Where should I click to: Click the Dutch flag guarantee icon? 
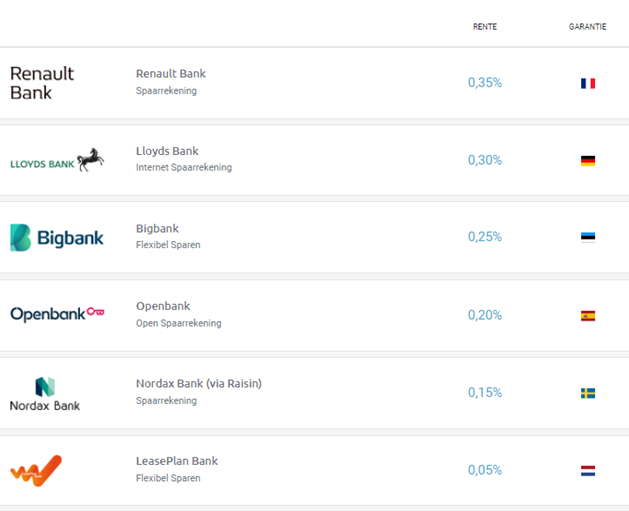(x=588, y=470)
